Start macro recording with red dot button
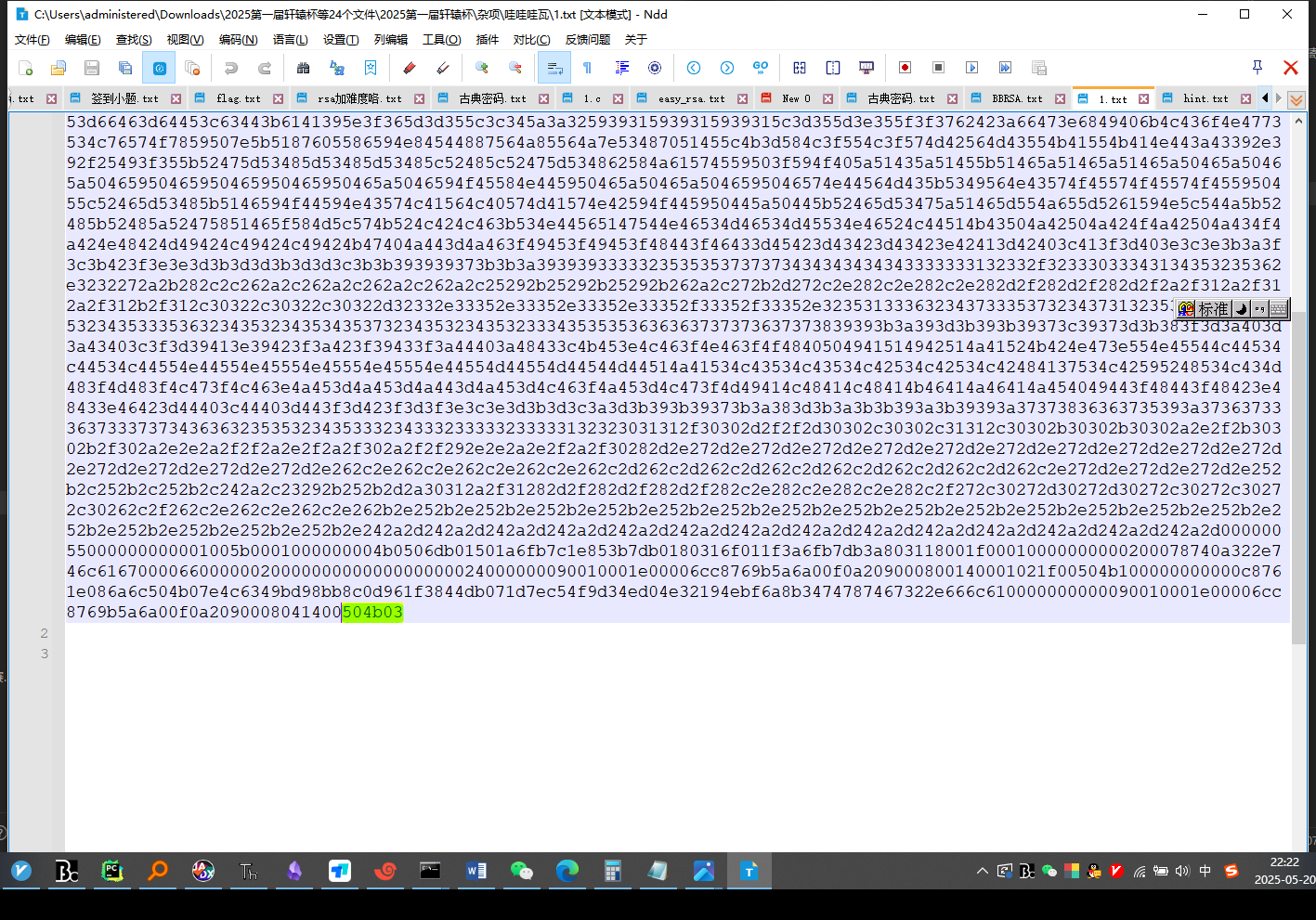Screen dimensions: 1316x920 click(905, 68)
